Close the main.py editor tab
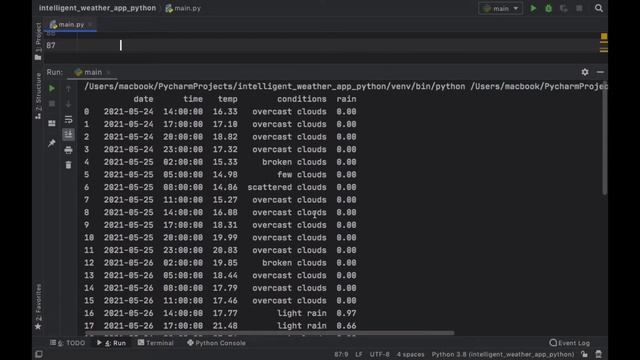 [x=90, y=24]
